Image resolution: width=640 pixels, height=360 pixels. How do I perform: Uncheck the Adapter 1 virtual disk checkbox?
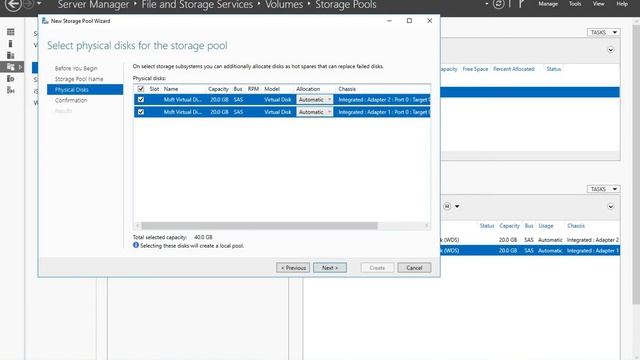pos(141,112)
